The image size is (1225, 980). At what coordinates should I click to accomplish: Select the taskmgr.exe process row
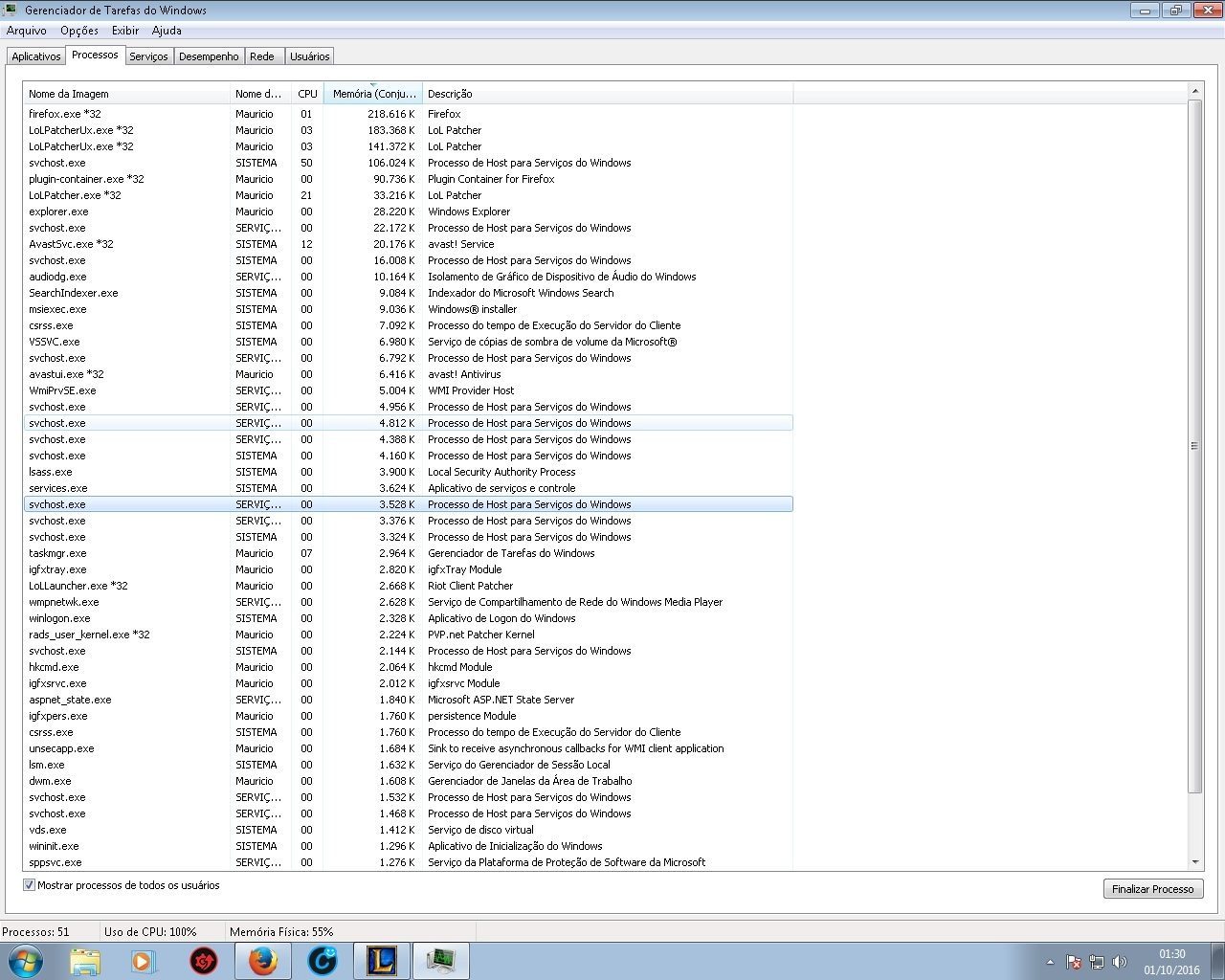coord(409,553)
